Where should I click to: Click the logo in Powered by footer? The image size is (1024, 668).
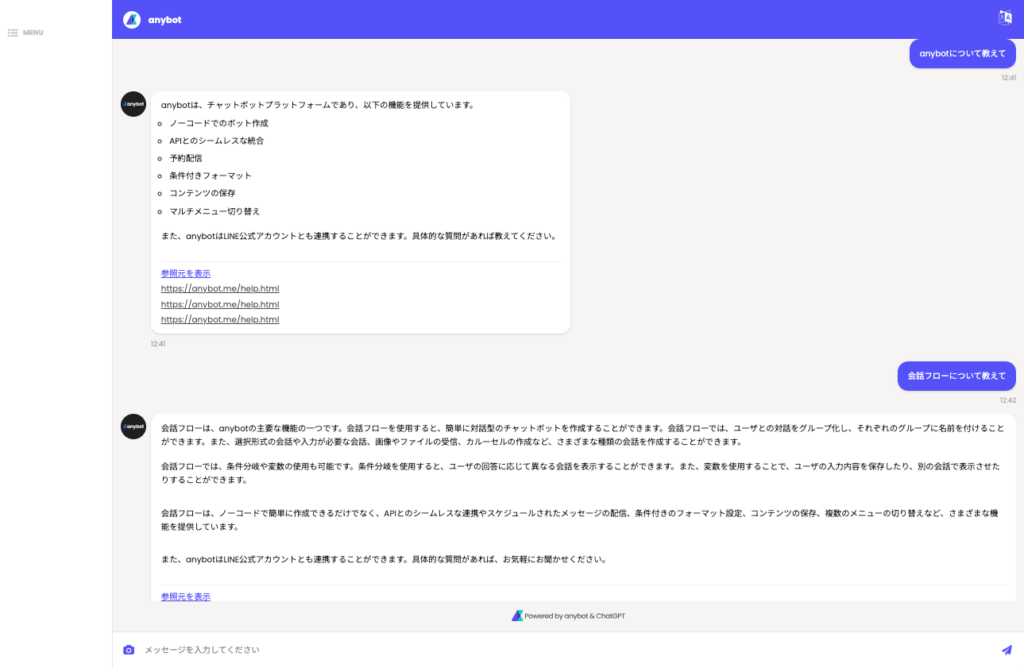tap(517, 616)
